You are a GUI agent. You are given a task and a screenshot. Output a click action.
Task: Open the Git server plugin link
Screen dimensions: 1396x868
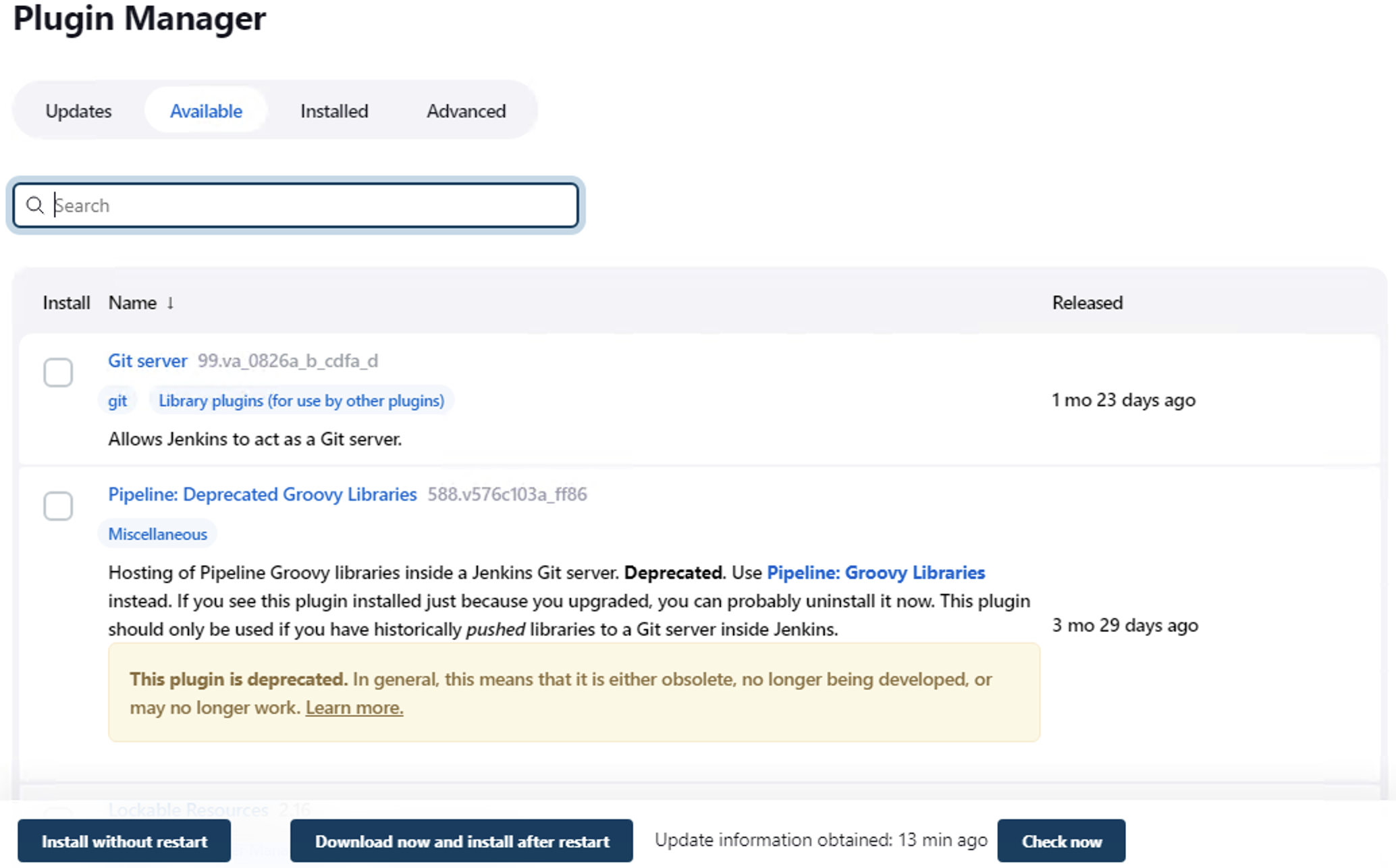pyautogui.click(x=147, y=361)
